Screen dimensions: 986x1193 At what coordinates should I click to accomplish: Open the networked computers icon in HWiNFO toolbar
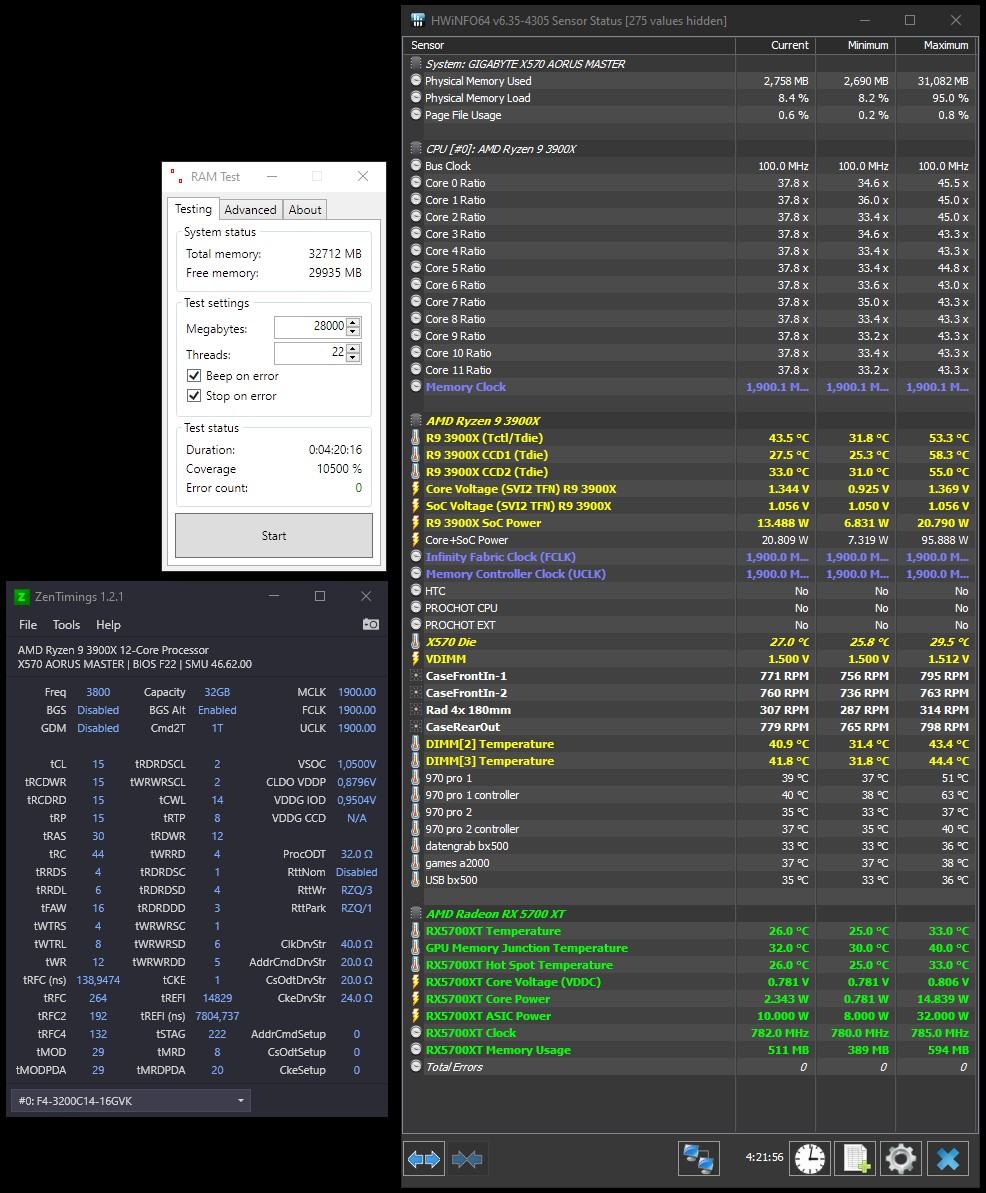pos(698,1159)
